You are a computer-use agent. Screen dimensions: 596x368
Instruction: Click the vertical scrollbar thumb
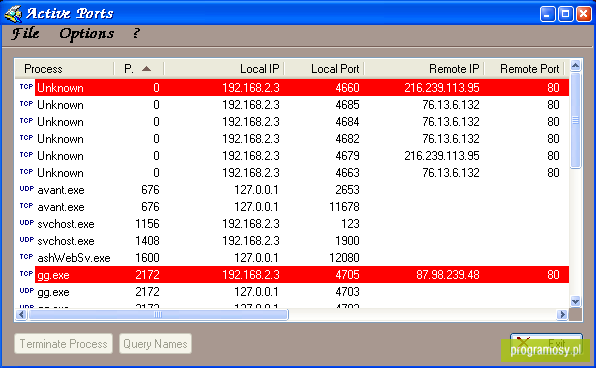575,121
